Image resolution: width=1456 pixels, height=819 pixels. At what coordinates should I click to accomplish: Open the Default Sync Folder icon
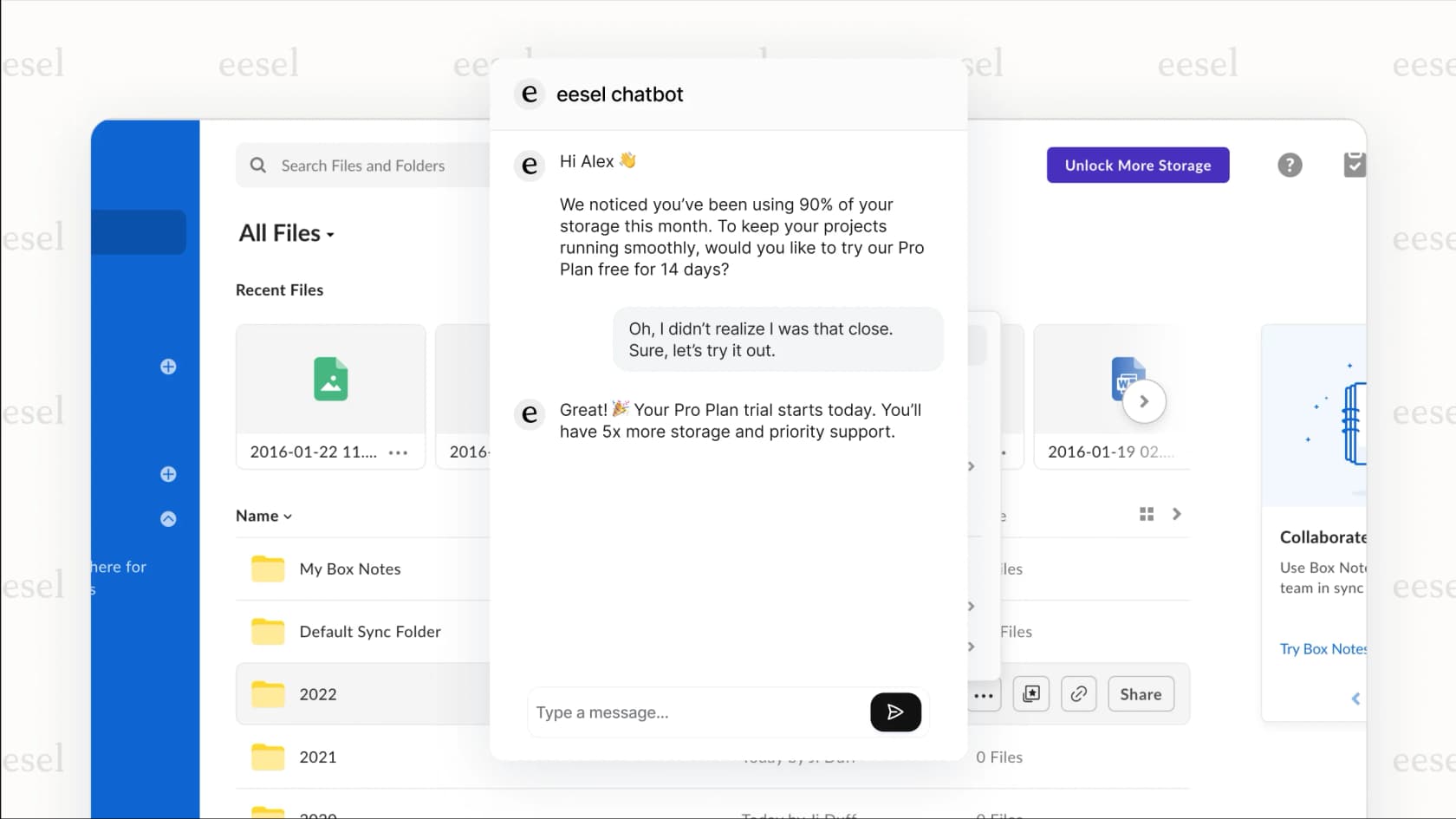pyautogui.click(x=268, y=632)
